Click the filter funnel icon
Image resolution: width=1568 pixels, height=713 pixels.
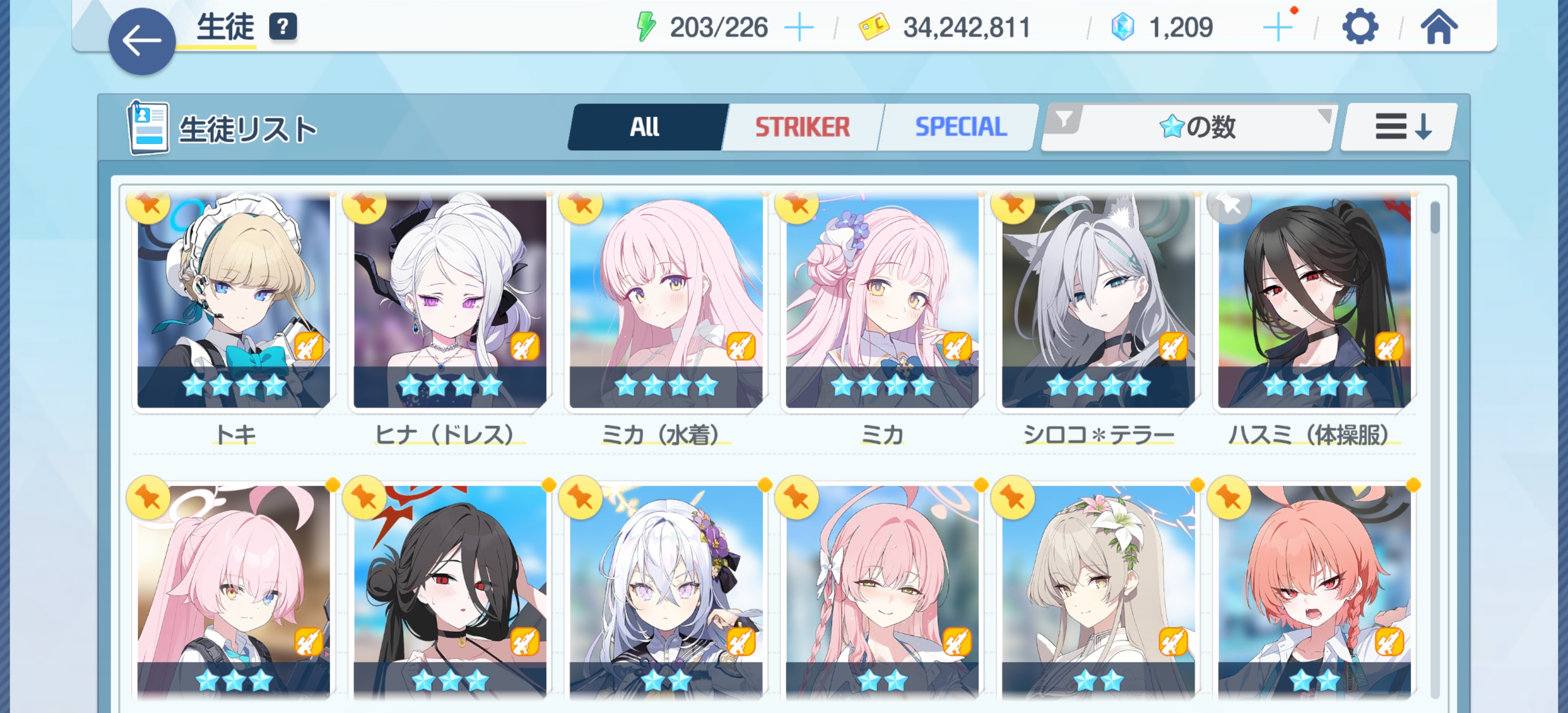coord(1063,119)
